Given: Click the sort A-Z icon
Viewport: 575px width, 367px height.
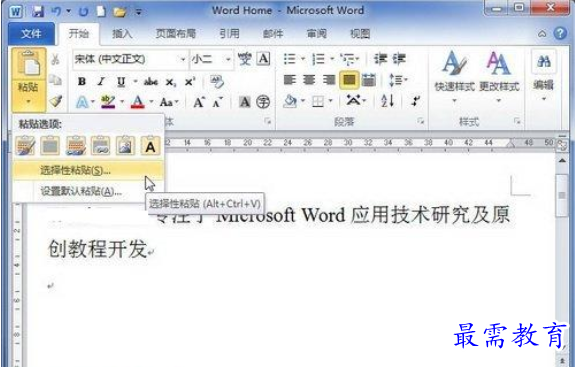Looking at the screenshot, I should click(387, 101).
